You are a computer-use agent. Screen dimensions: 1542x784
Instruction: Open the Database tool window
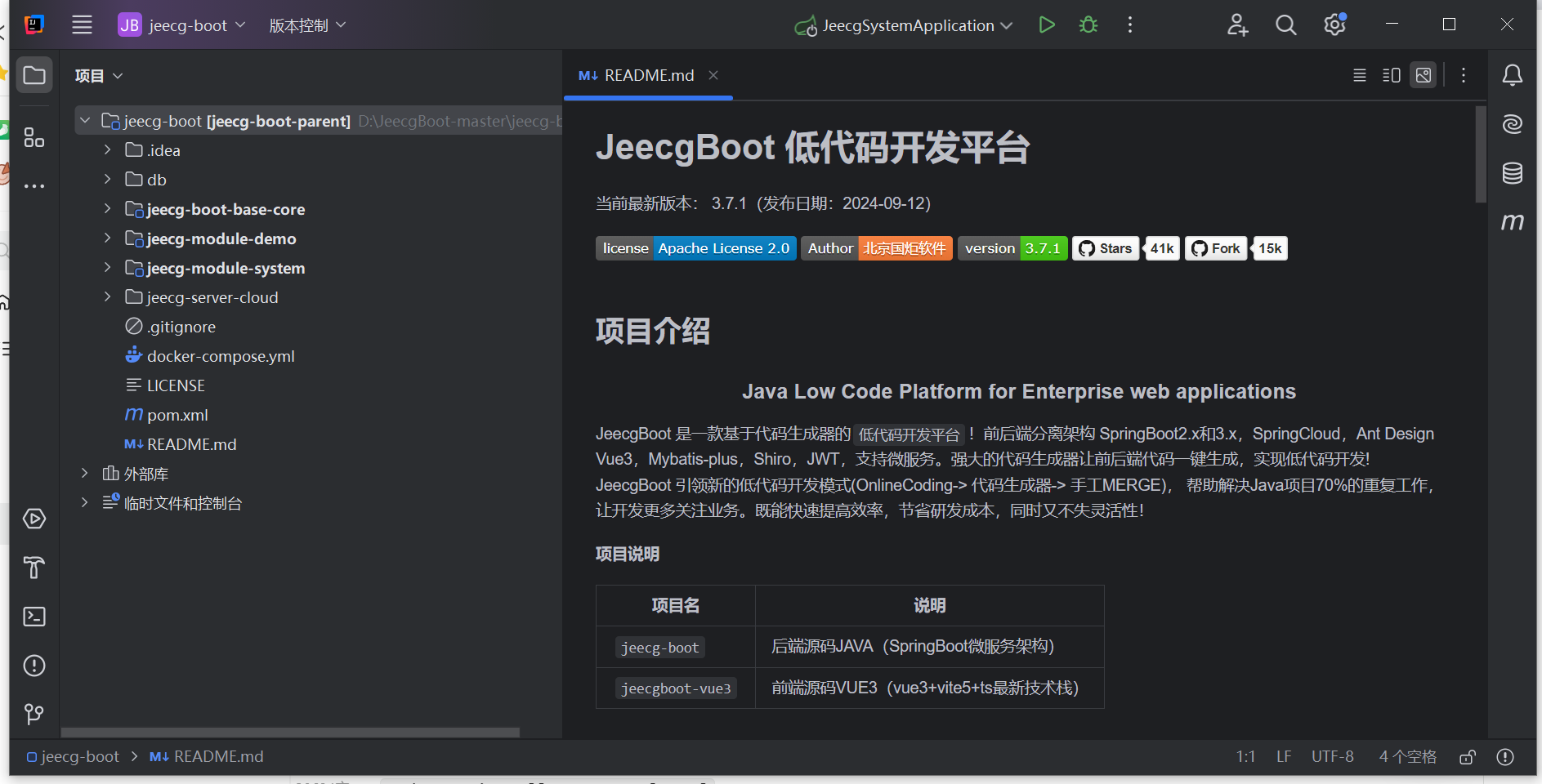[x=1513, y=173]
